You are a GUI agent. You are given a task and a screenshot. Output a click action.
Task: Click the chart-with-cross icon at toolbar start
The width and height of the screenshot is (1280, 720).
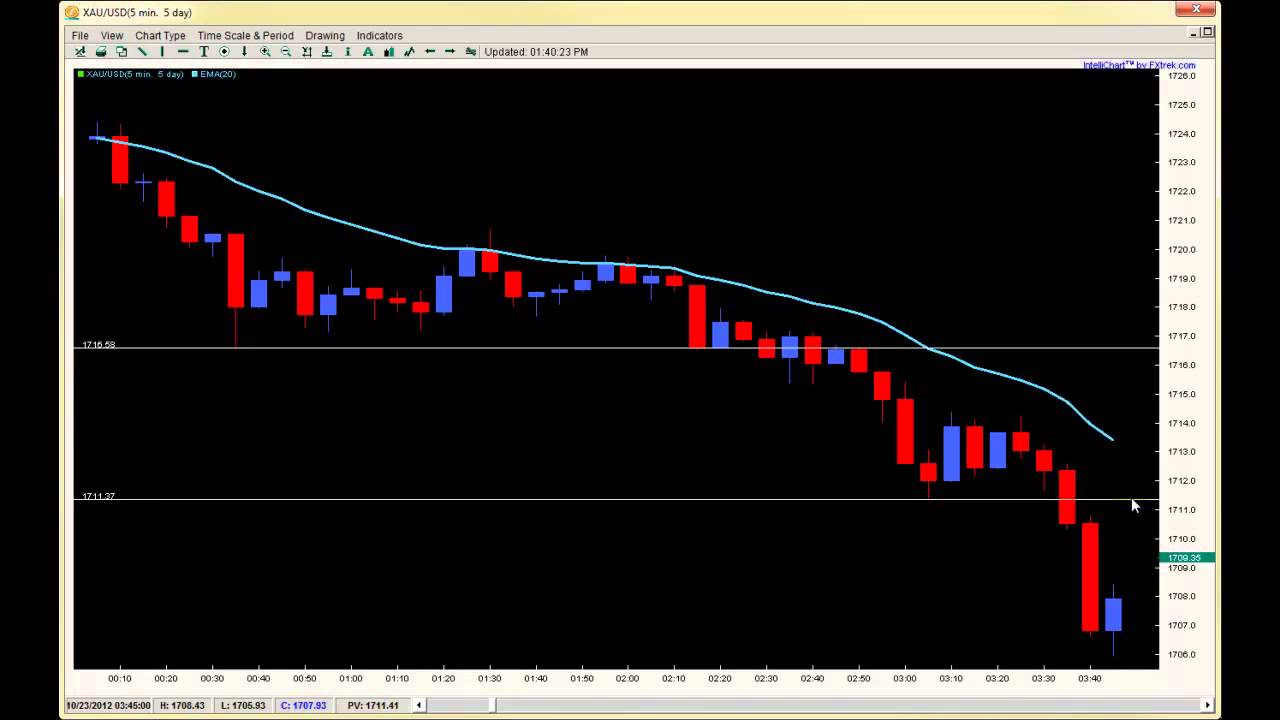coord(81,52)
